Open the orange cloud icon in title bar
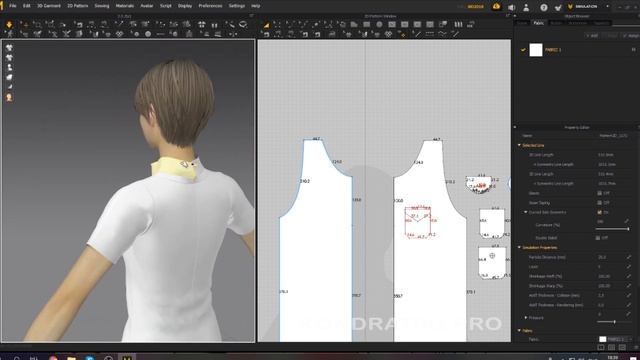640x360 pixels. point(496,6)
